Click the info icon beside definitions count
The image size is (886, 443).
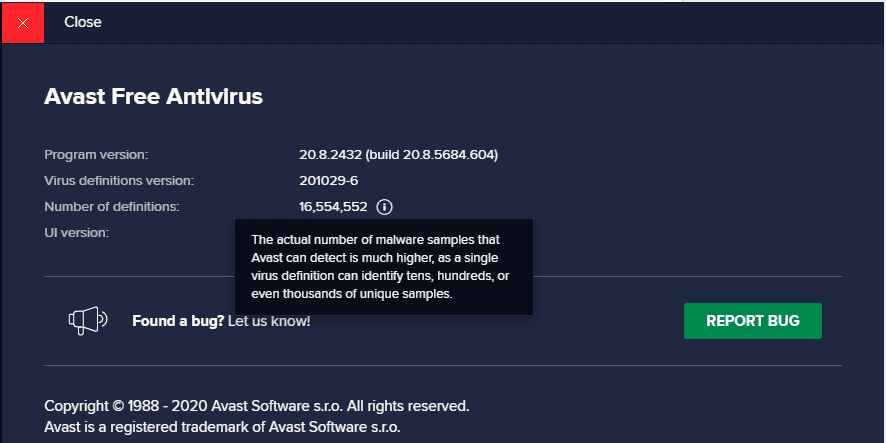[385, 207]
